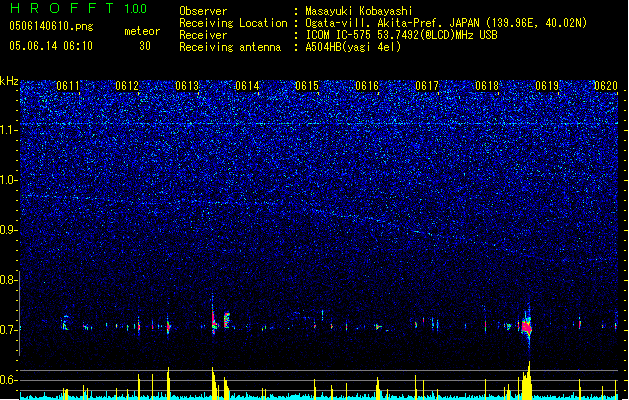Click the meteor label
This screenshot has width=629, height=400.
click(x=142, y=31)
